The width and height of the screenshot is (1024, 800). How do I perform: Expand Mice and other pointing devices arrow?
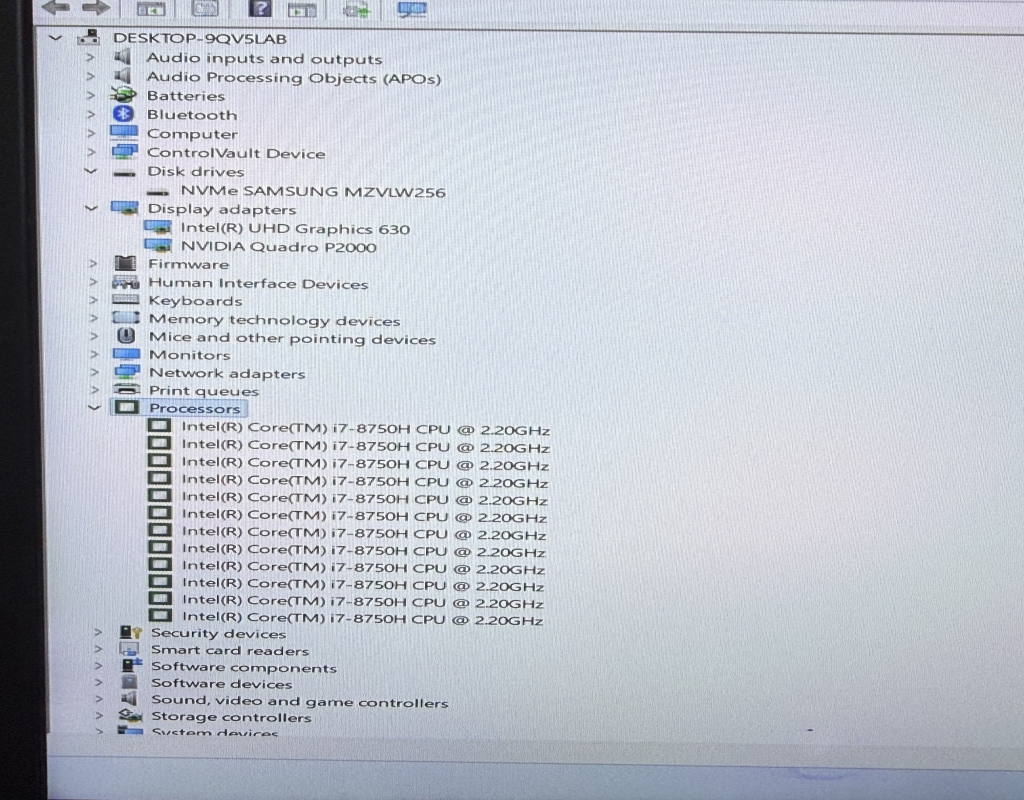93,336
